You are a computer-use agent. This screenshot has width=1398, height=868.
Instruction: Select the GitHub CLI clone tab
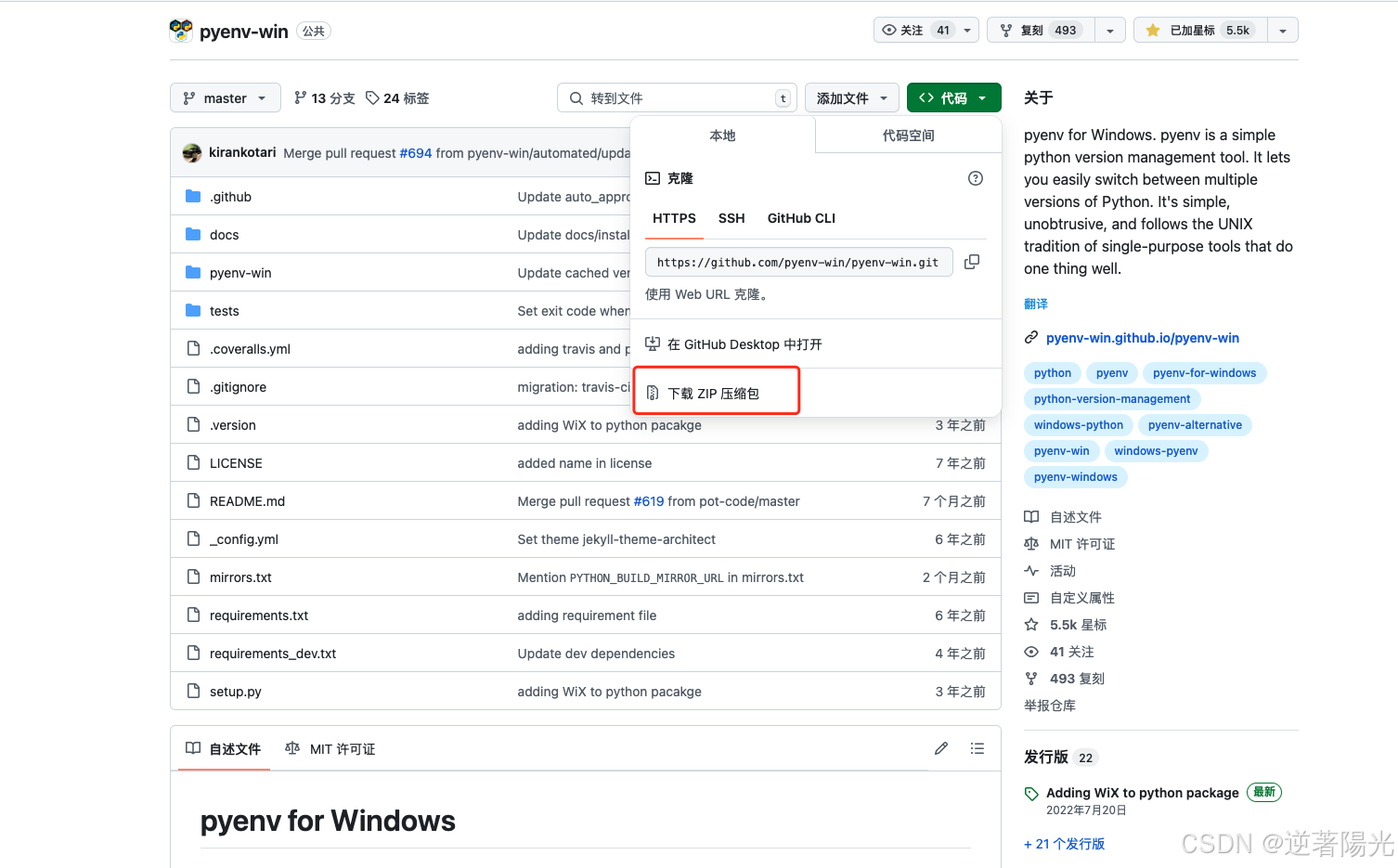[x=801, y=218]
